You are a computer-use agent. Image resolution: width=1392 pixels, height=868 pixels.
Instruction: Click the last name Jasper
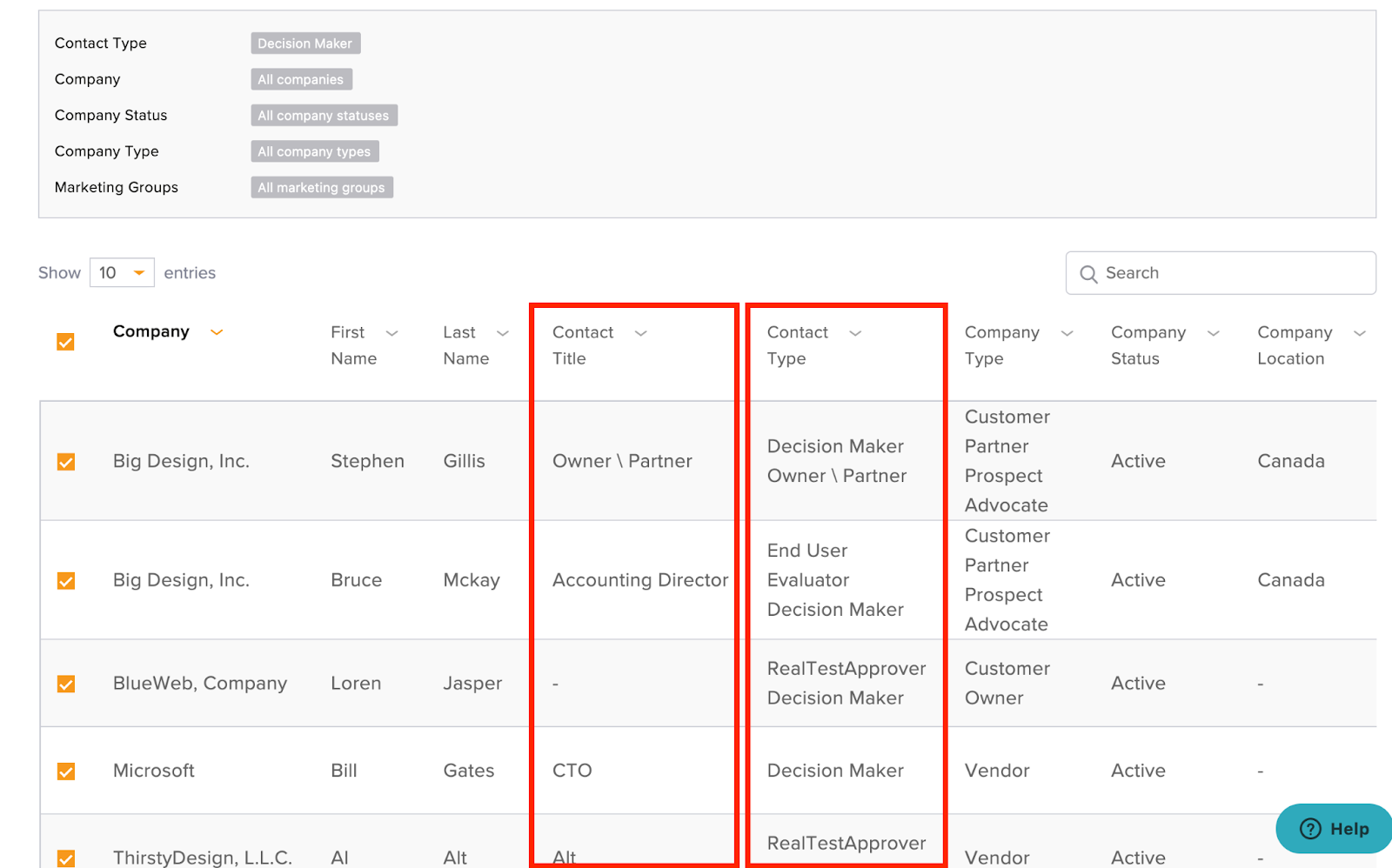(x=472, y=684)
